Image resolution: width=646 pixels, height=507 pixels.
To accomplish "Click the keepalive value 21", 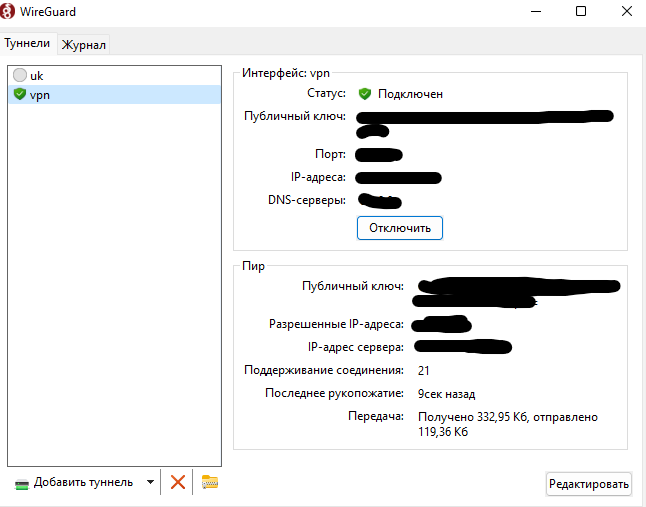I will click(424, 371).
